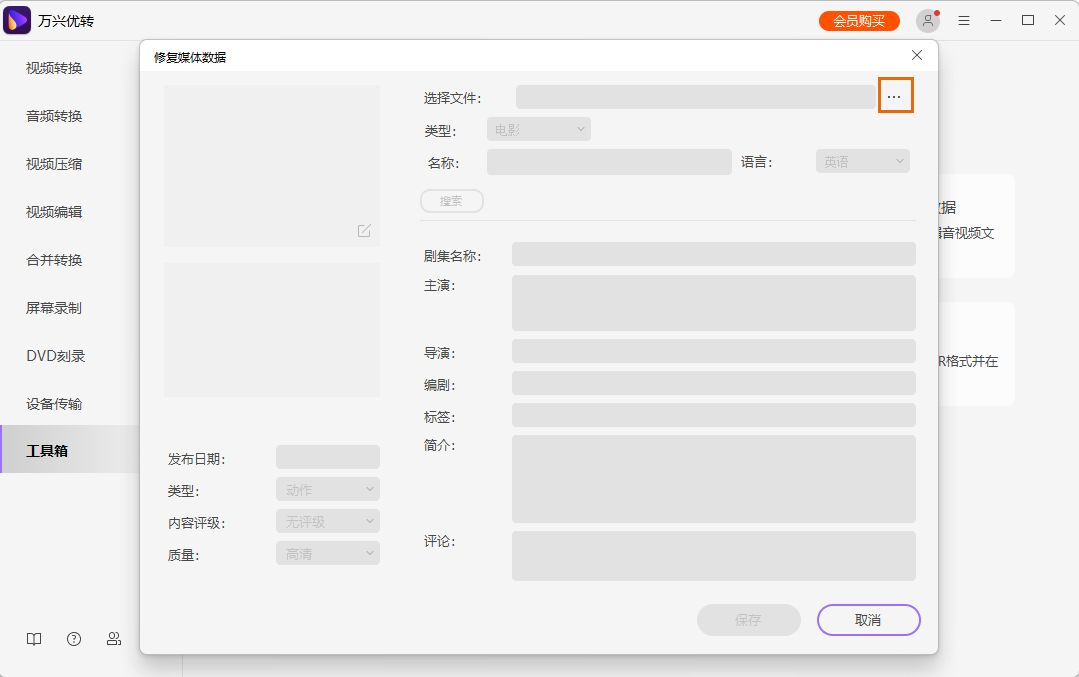The height and width of the screenshot is (677, 1079).
Task: Click the browse file ellipsis icon
Action: pyautogui.click(x=895, y=95)
